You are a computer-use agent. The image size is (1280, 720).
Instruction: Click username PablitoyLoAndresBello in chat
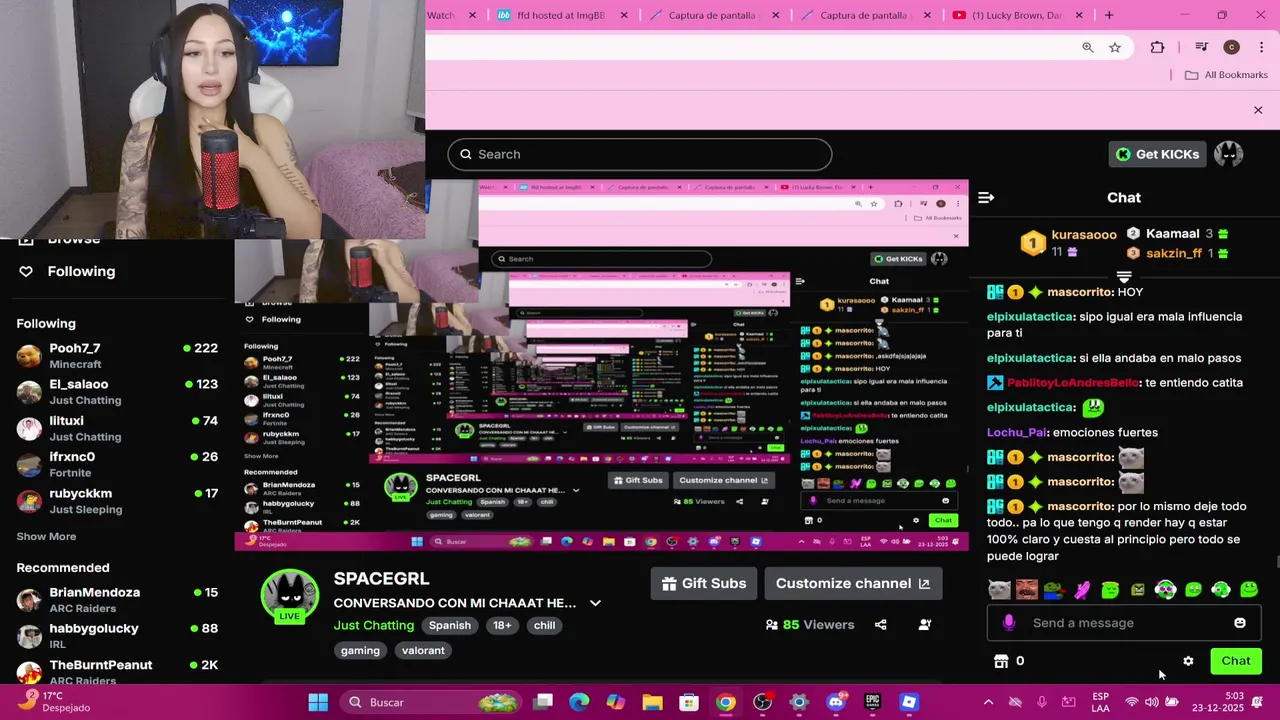tap(1073, 383)
